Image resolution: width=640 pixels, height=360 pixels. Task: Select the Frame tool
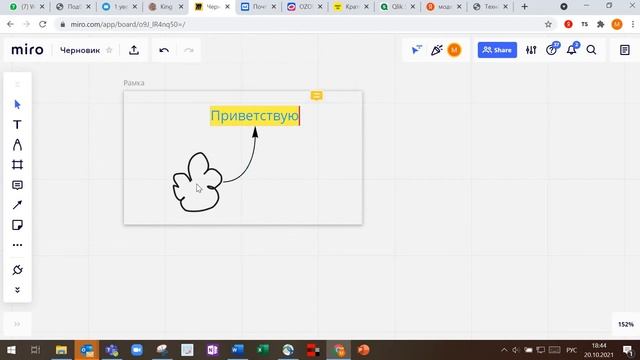click(17, 164)
